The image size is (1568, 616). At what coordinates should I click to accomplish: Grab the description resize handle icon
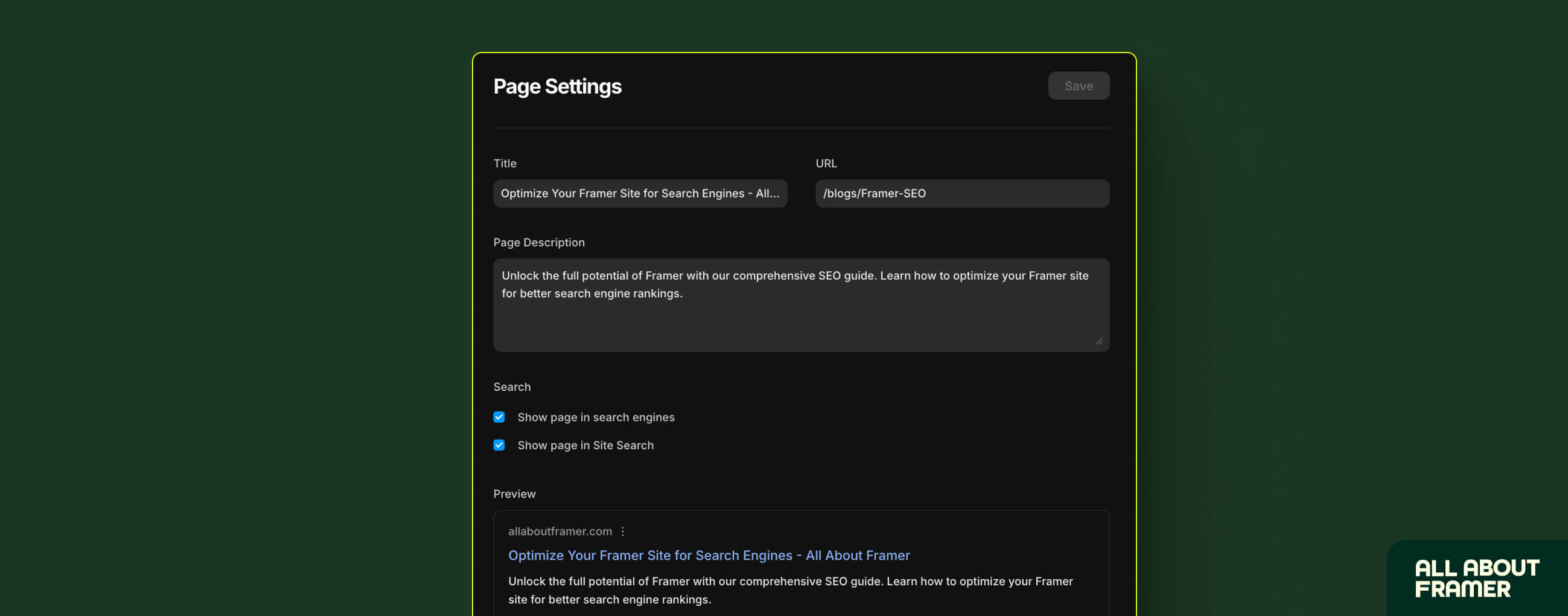coord(1098,341)
